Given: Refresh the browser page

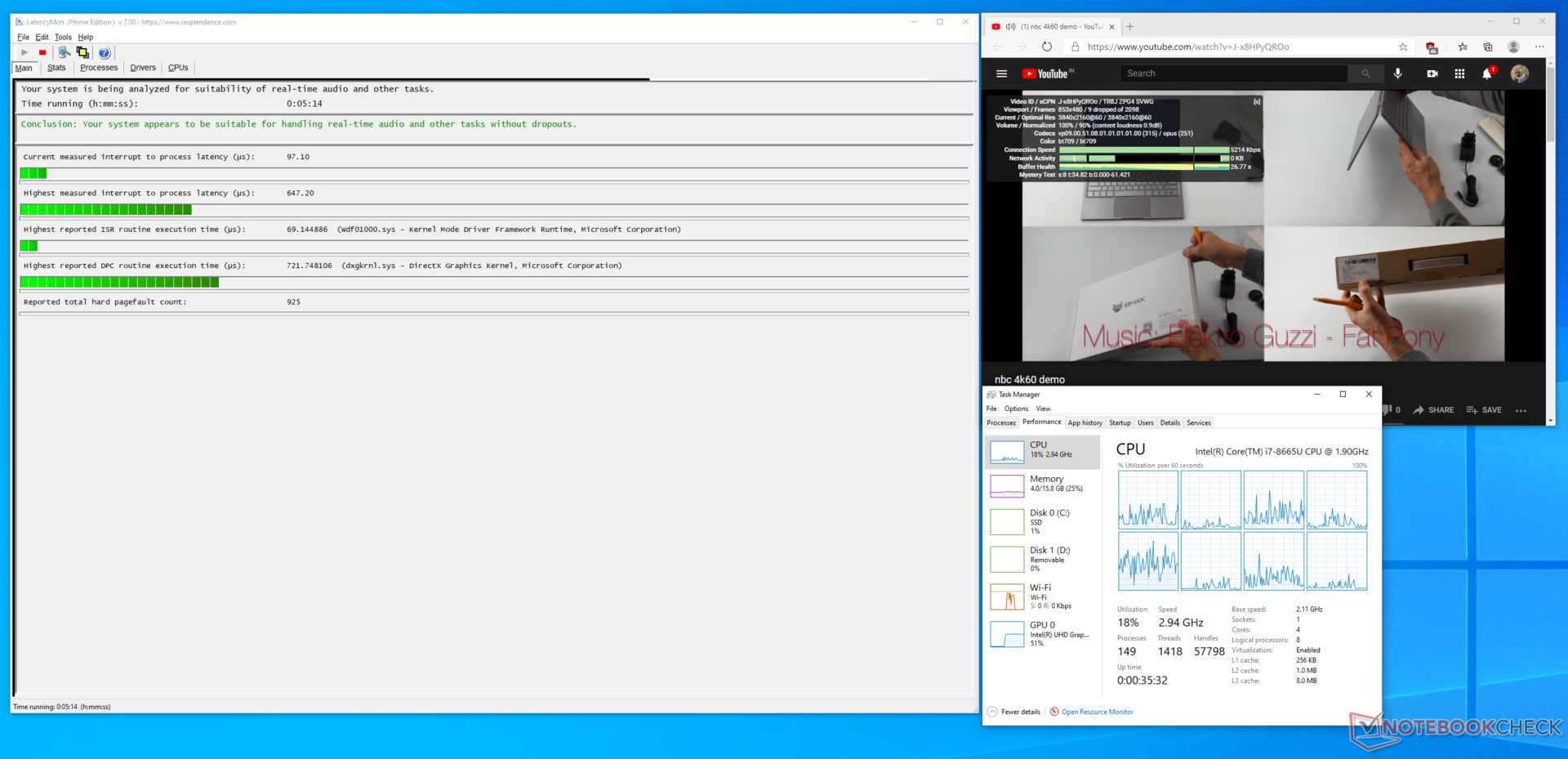Looking at the screenshot, I should pos(1047,47).
